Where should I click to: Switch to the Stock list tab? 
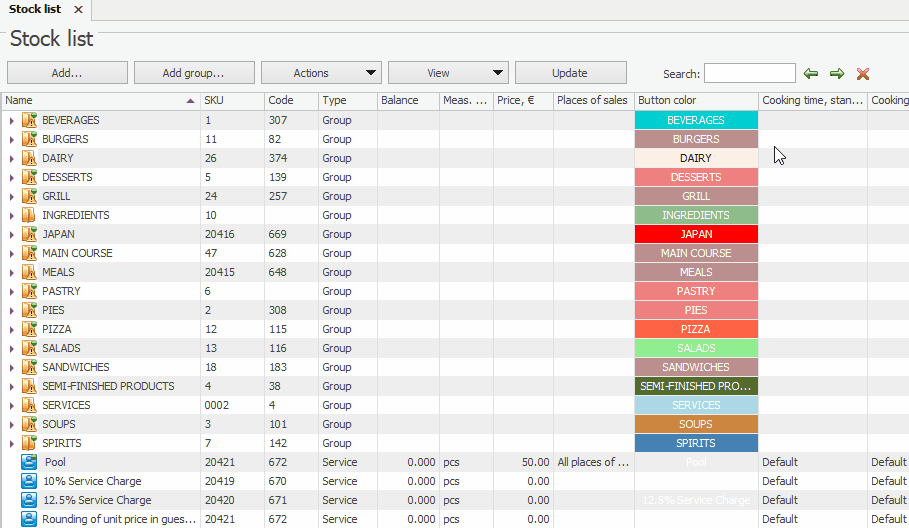tap(35, 9)
